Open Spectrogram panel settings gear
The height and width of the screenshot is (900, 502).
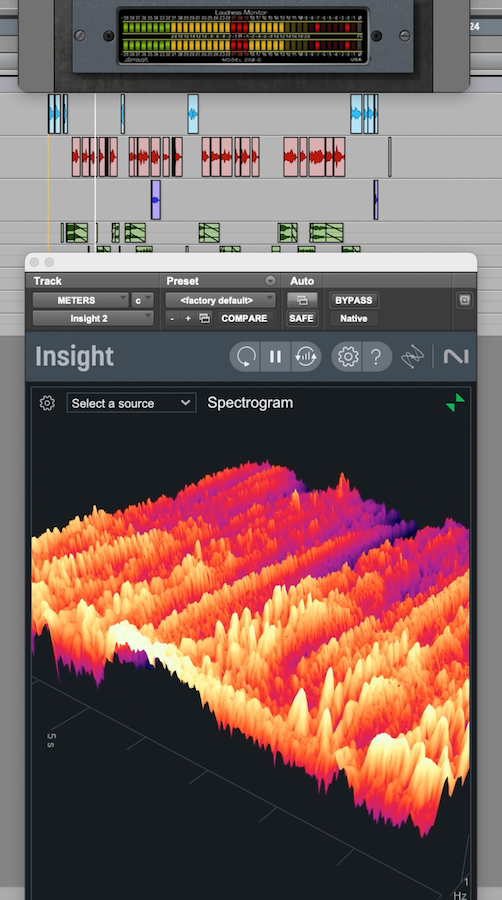point(47,403)
